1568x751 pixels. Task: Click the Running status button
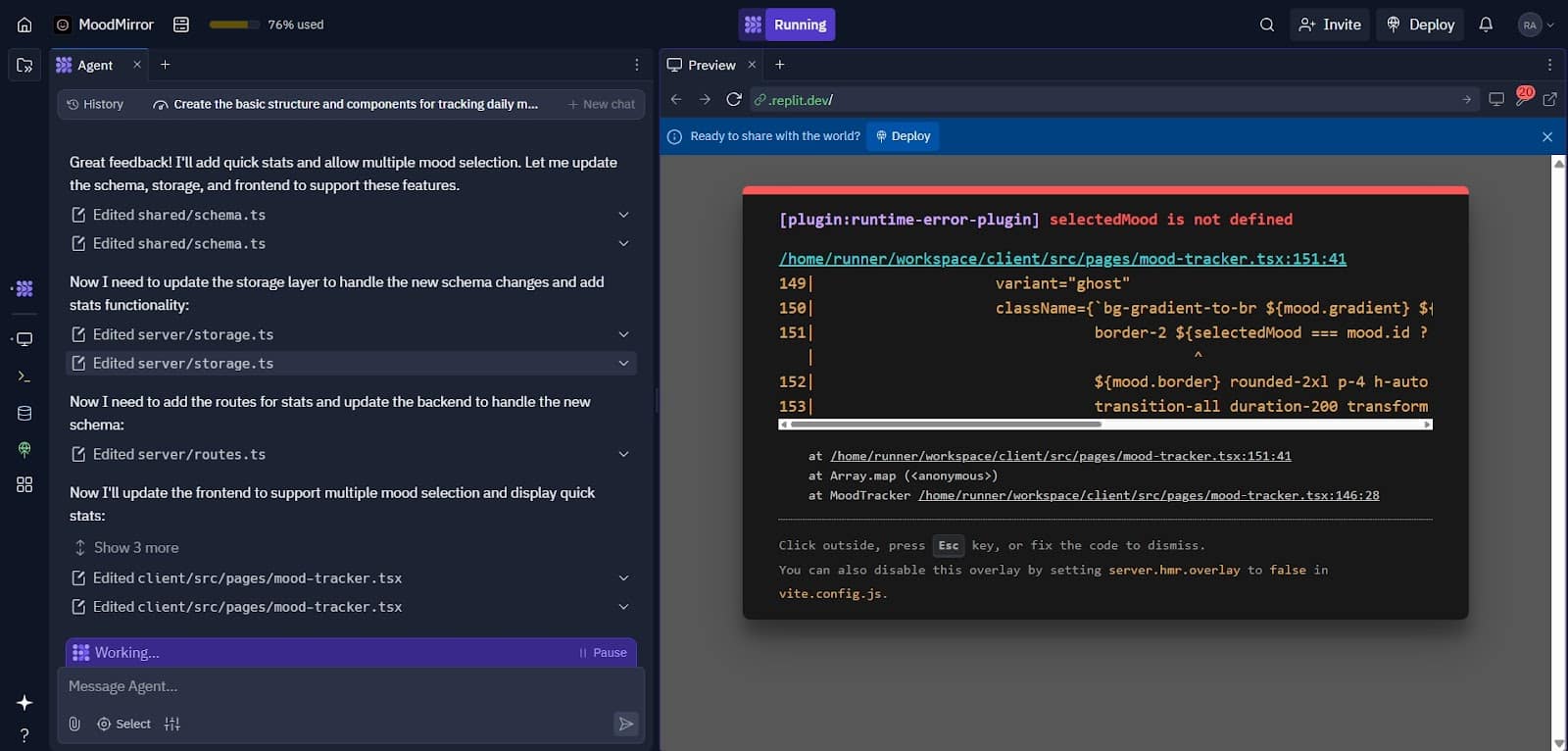[787, 25]
